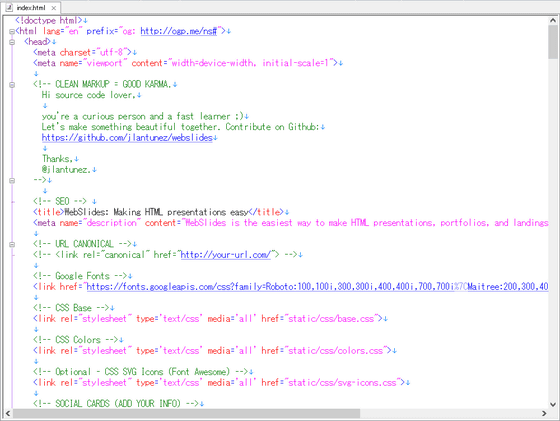
Task: Click 'Let's make something beautiful together' line
Action: click(x=180, y=127)
